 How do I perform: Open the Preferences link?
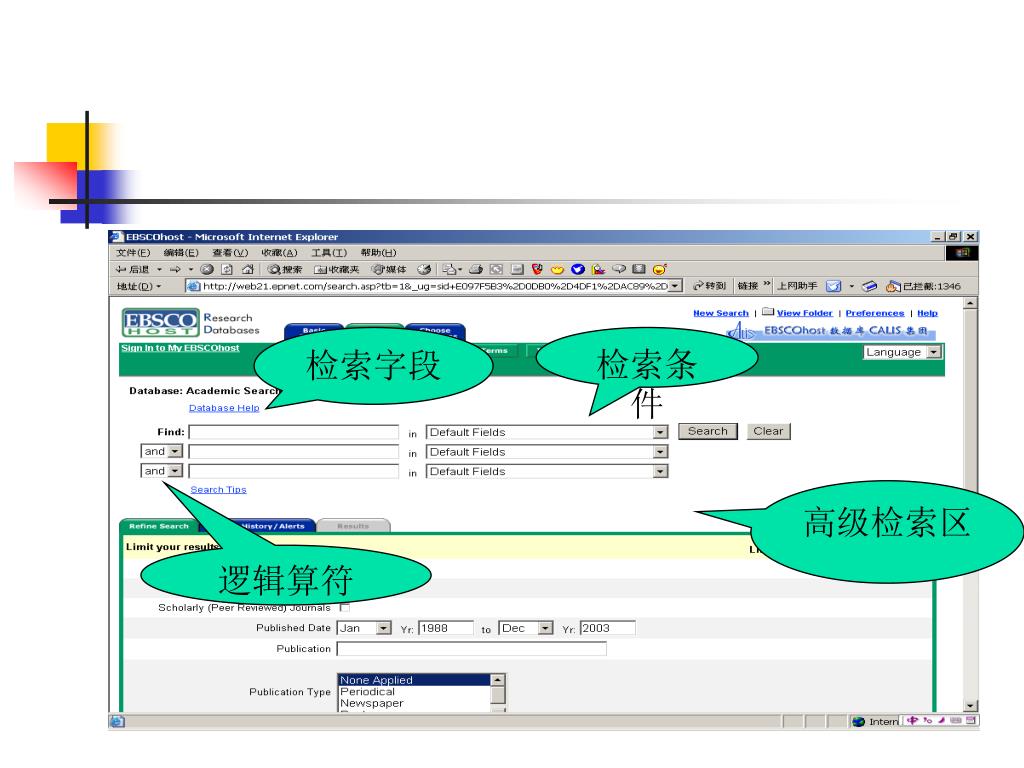(x=875, y=313)
